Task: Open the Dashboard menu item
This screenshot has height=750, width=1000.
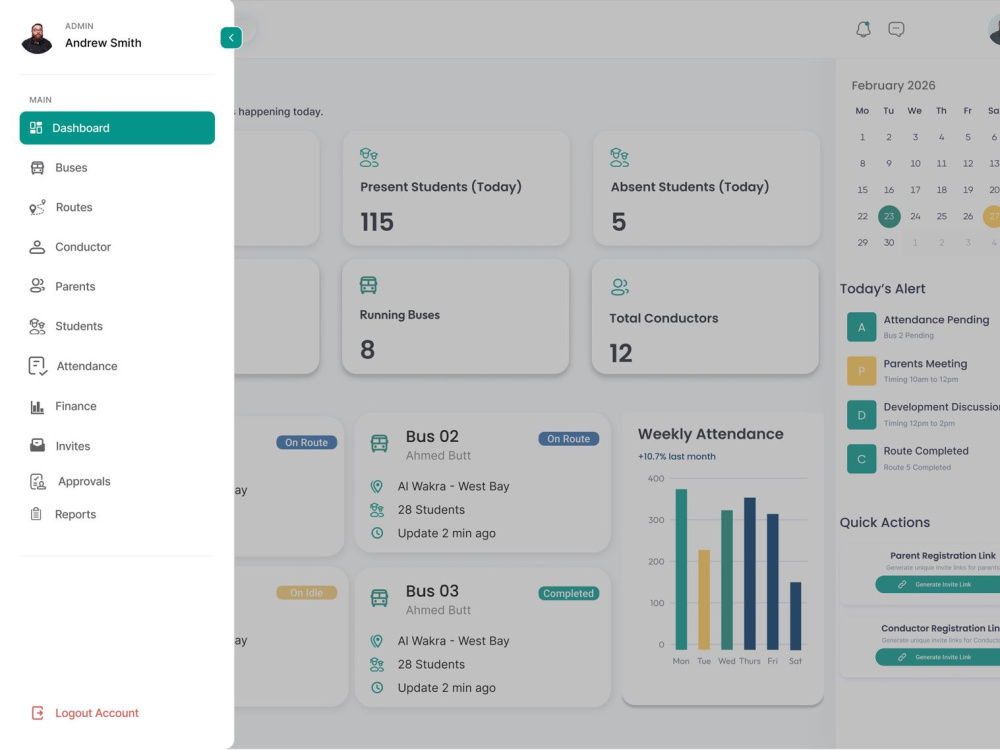Action: pos(117,128)
